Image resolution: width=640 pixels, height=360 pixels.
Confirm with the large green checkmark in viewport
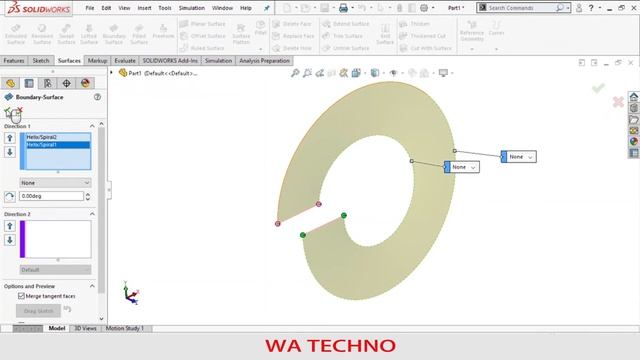(x=598, y=88)
